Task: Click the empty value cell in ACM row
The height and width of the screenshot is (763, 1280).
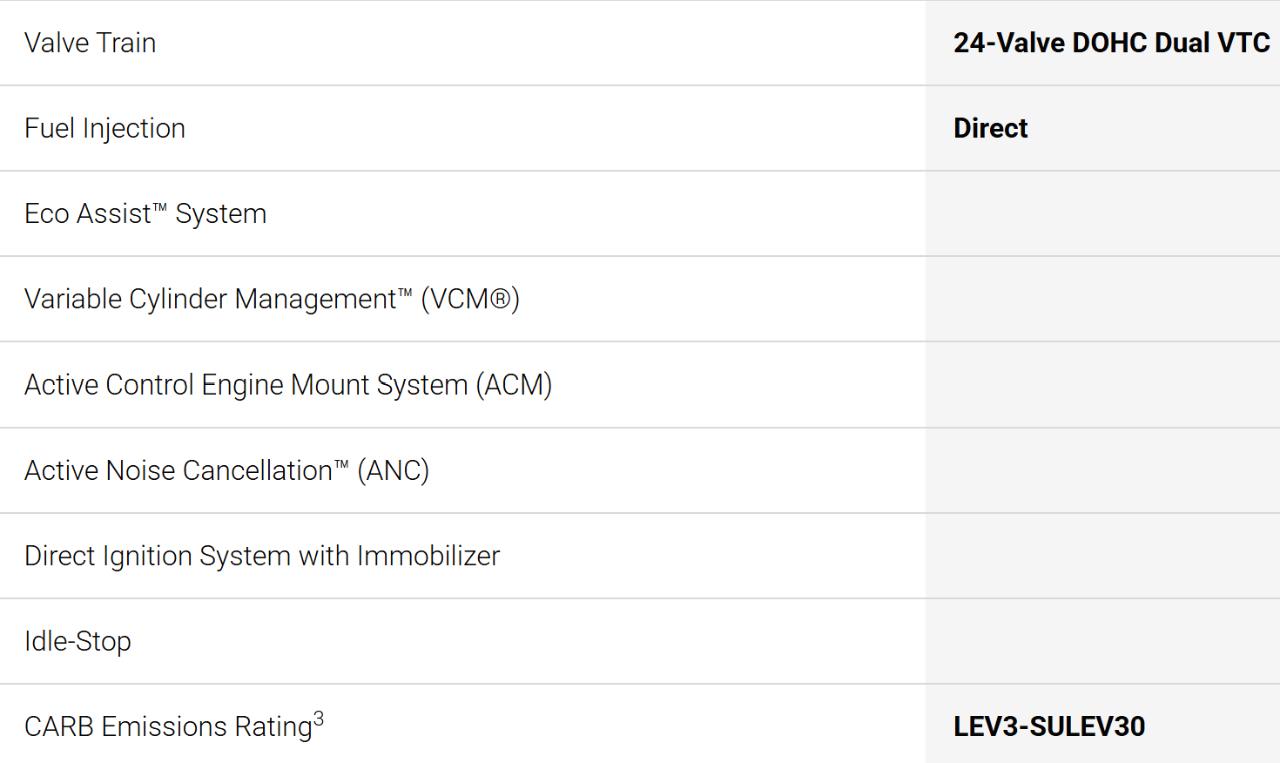Action: tap(1102, 385)
